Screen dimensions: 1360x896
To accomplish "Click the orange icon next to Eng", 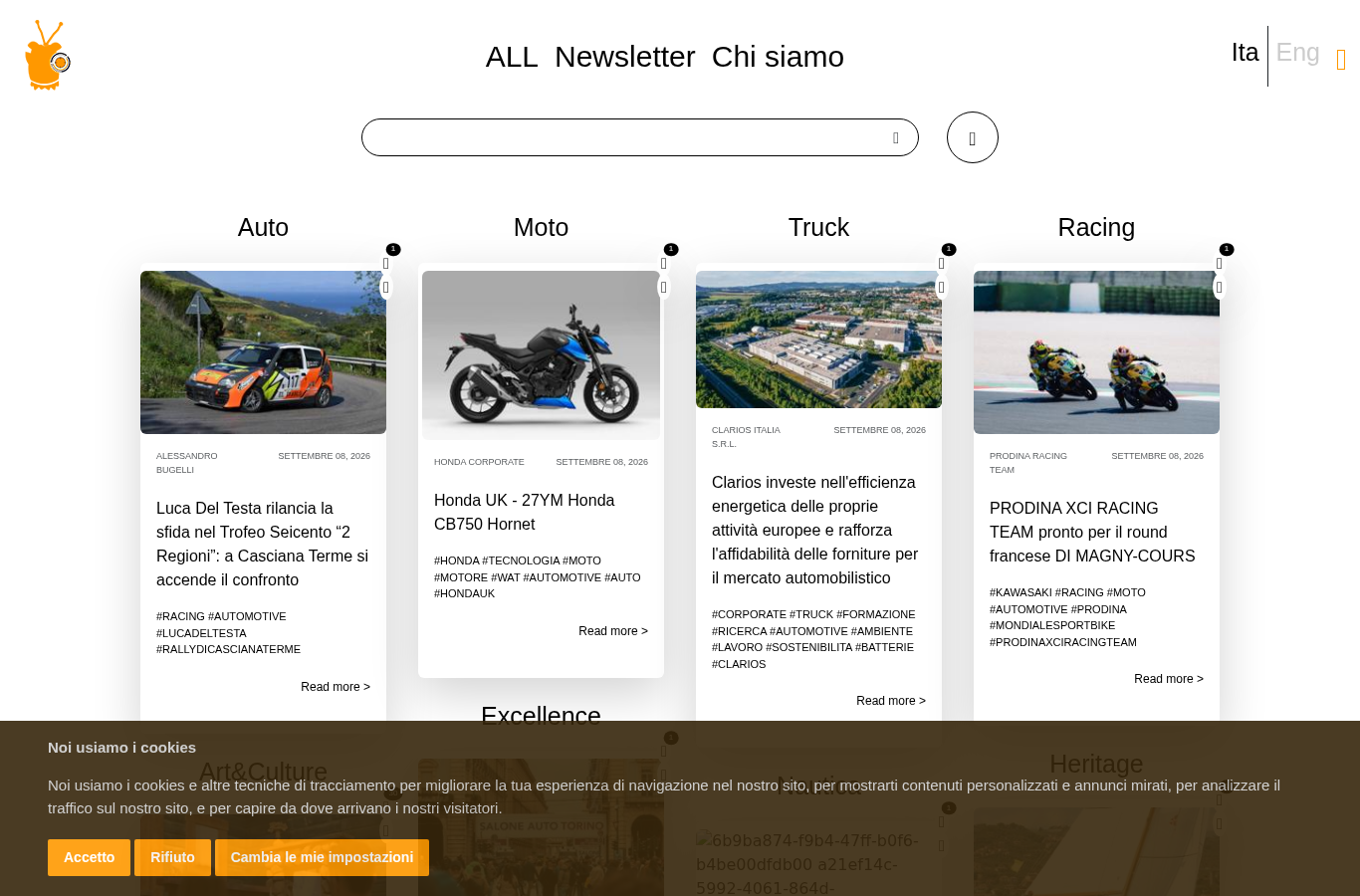I will (x=1341, y=61).
